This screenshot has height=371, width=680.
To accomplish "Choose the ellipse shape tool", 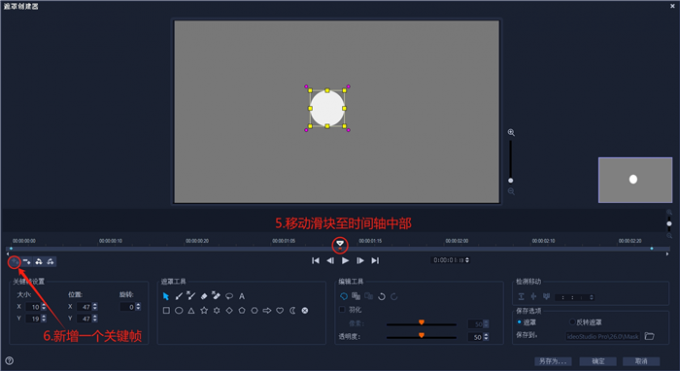I will (x=179, y=311).
